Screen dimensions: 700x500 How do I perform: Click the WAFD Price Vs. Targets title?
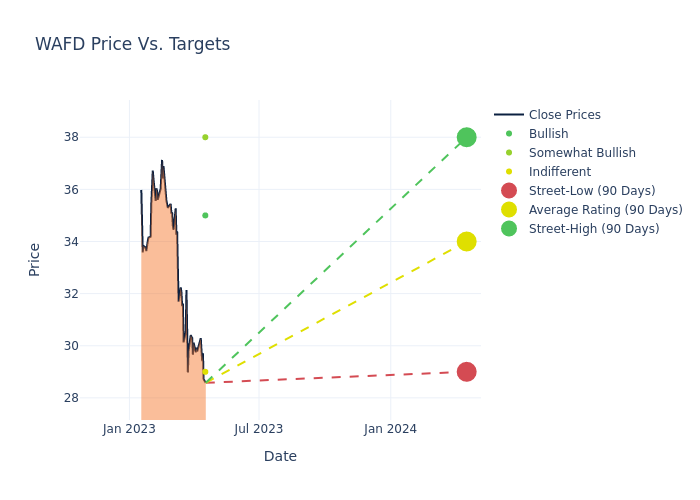click(x=133, y=45)
